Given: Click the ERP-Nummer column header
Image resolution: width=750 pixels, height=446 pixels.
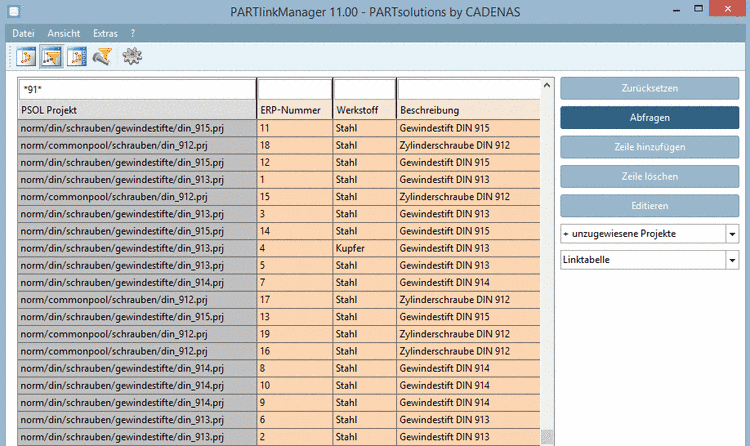Looking at the screenshot, I should (294, 110).
